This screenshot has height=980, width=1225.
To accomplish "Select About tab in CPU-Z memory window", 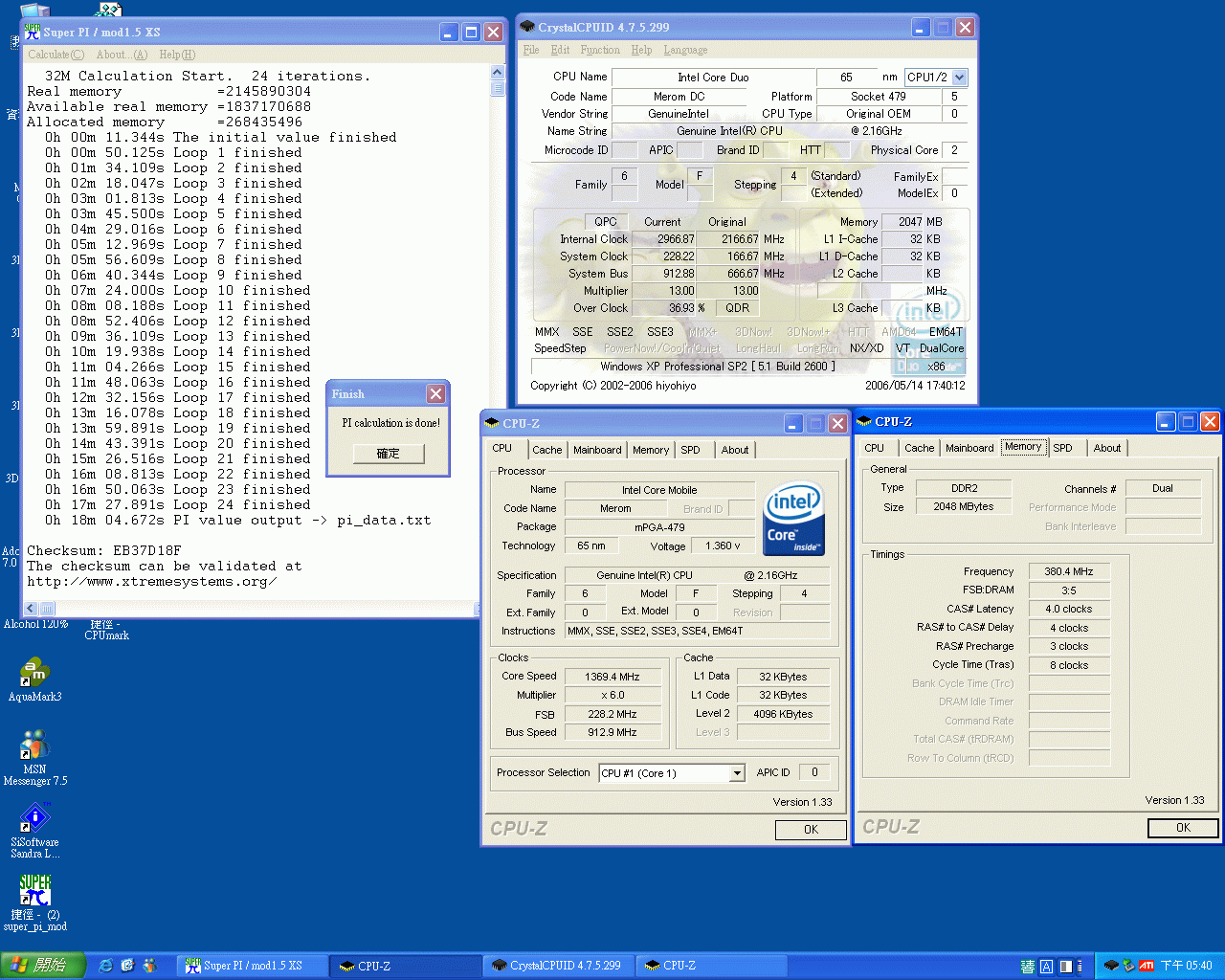I will point(1107,448).
